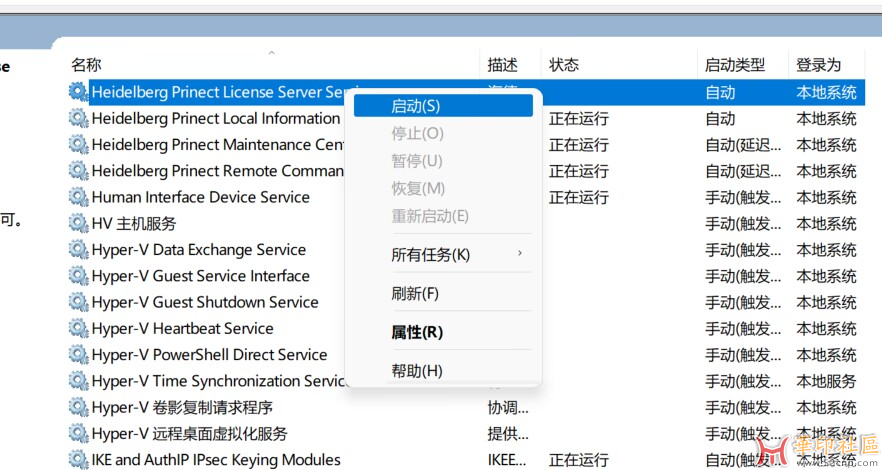Select Heidelberg Prinect Maintenance Center service
Image resolution: width=882 pixels, height=470 pixels.
(218, 144)
